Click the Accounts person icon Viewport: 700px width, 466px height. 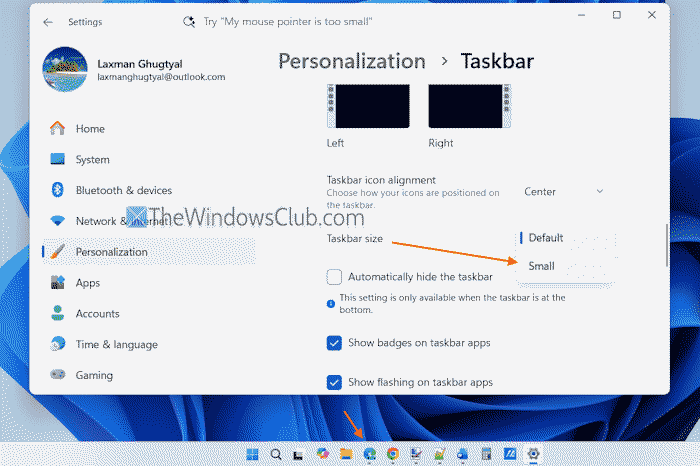57,313
